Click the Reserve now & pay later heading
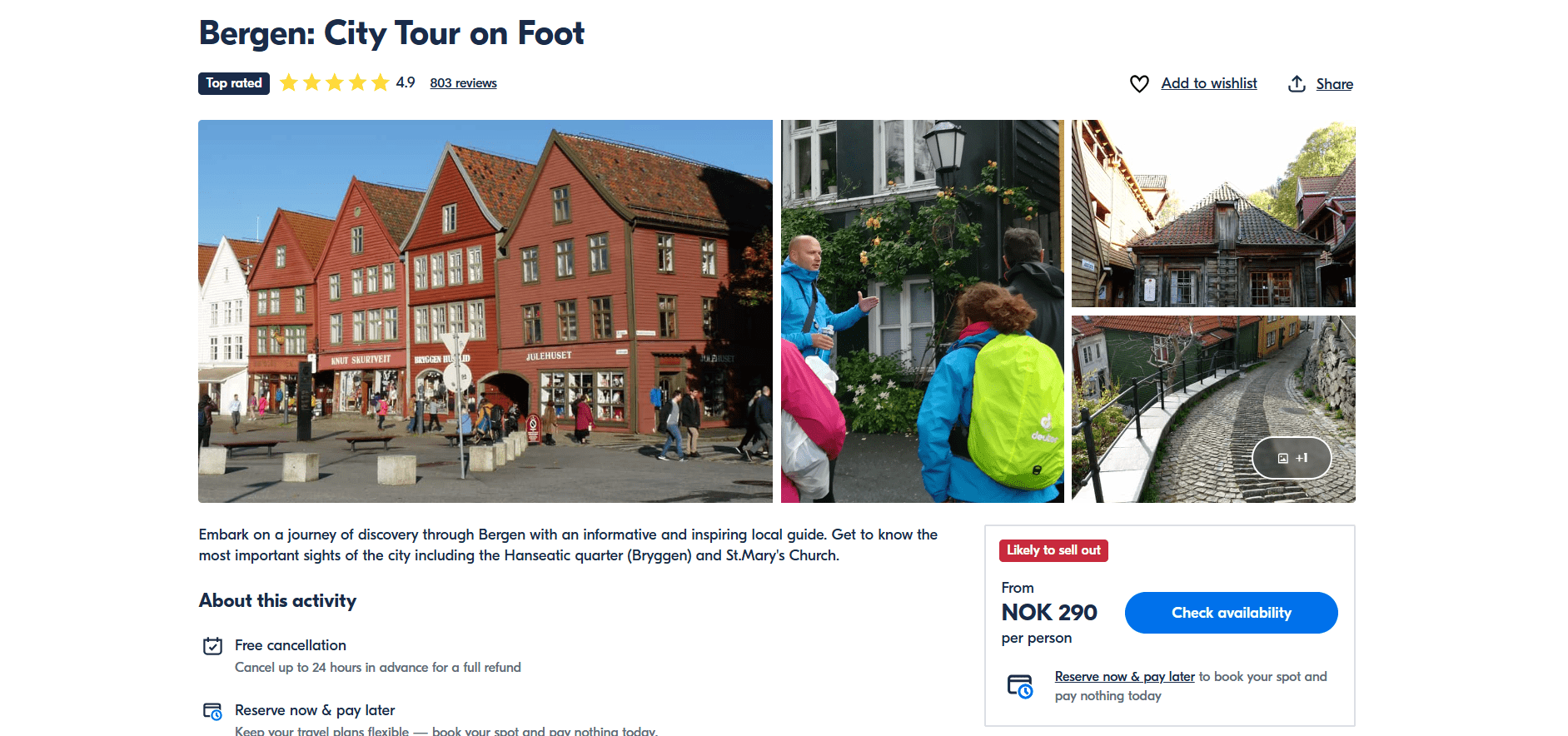This screenshot has width=1568, height=736. click(315, 710)
